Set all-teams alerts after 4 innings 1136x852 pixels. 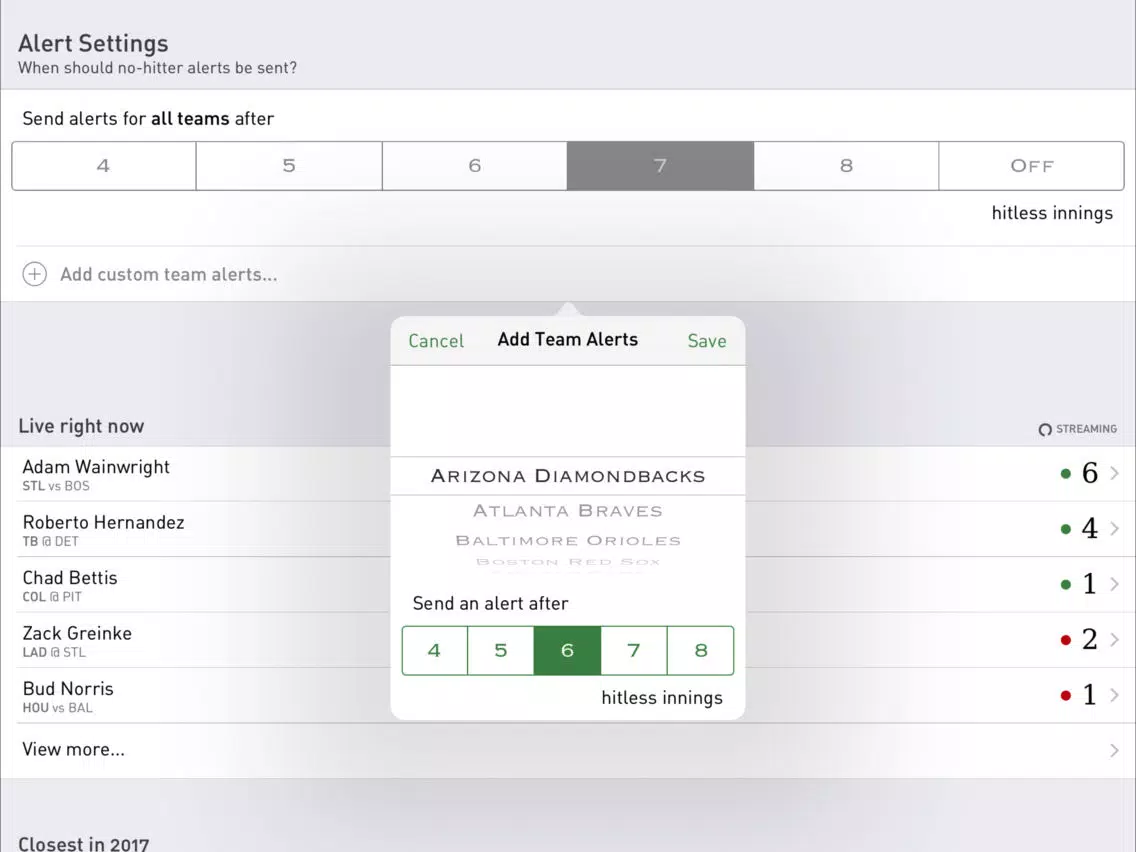(104, 166)
